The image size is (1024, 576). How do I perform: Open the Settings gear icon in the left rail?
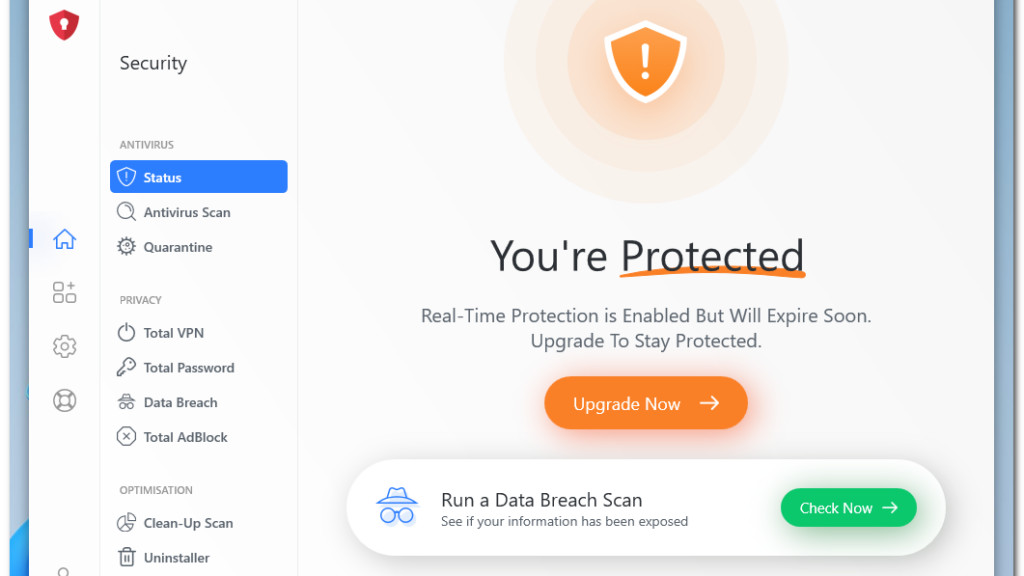pos(64,346)
